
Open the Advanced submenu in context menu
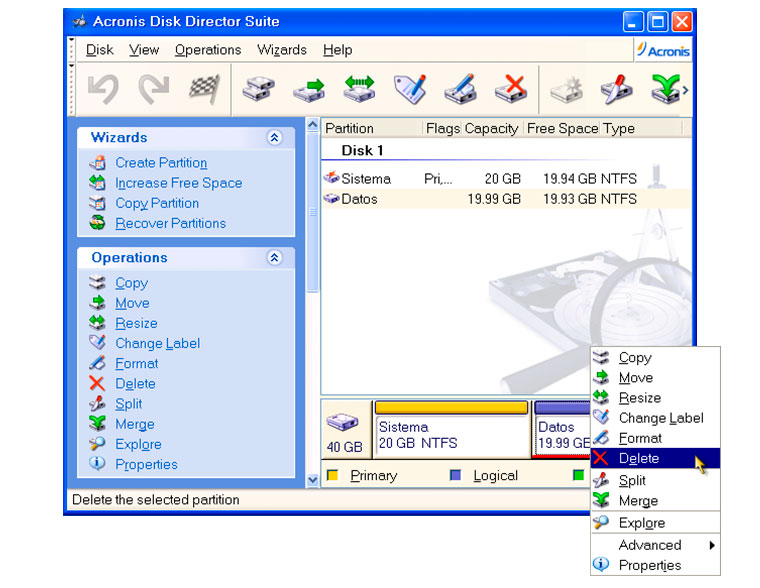pos(655,545)
